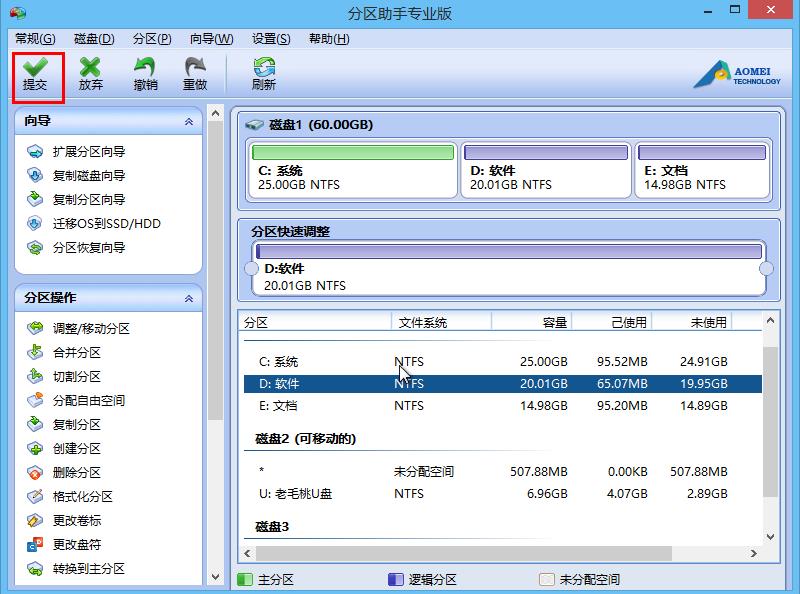
Task: Select 调整/移动分区 operation
Action: click(x=91, y=328)
